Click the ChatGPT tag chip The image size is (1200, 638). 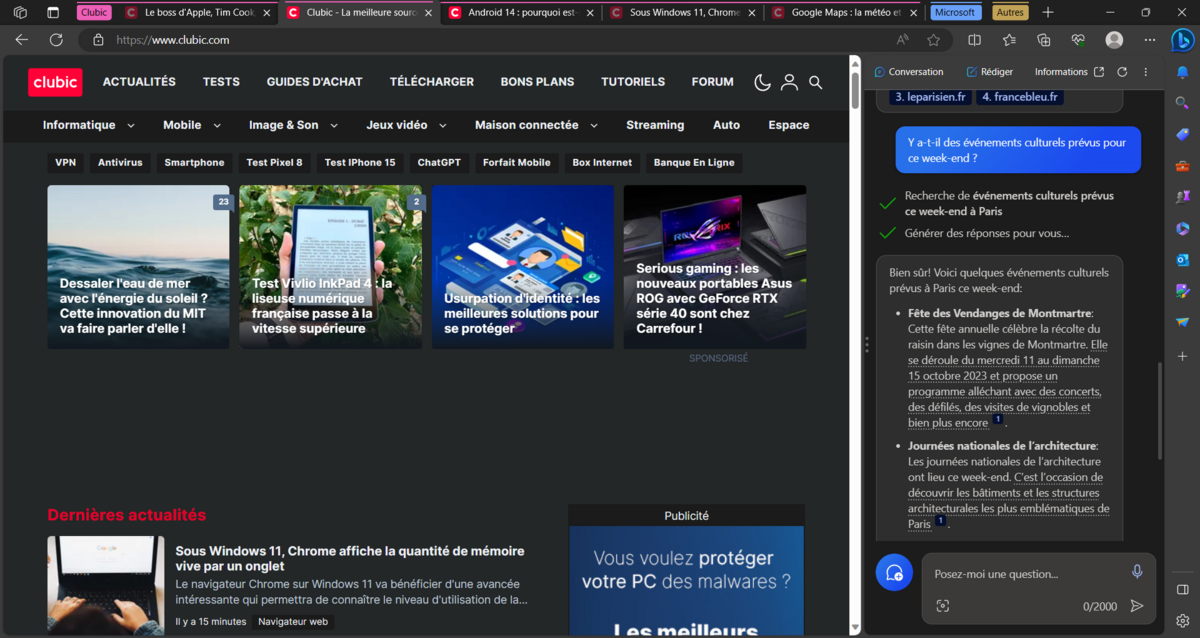pyautogui.click(x=439, y=162)
